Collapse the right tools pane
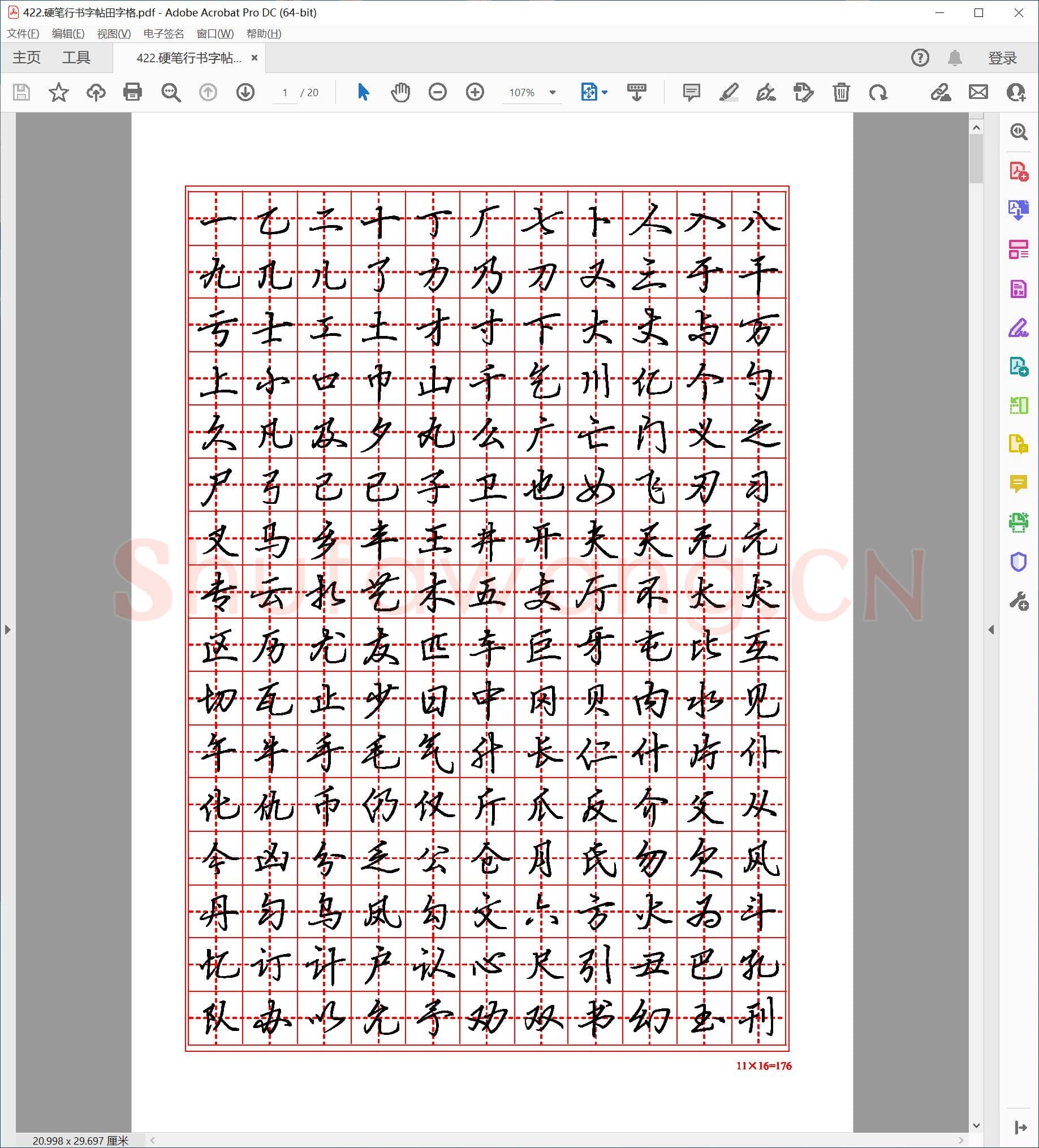 tap(991, 629)
